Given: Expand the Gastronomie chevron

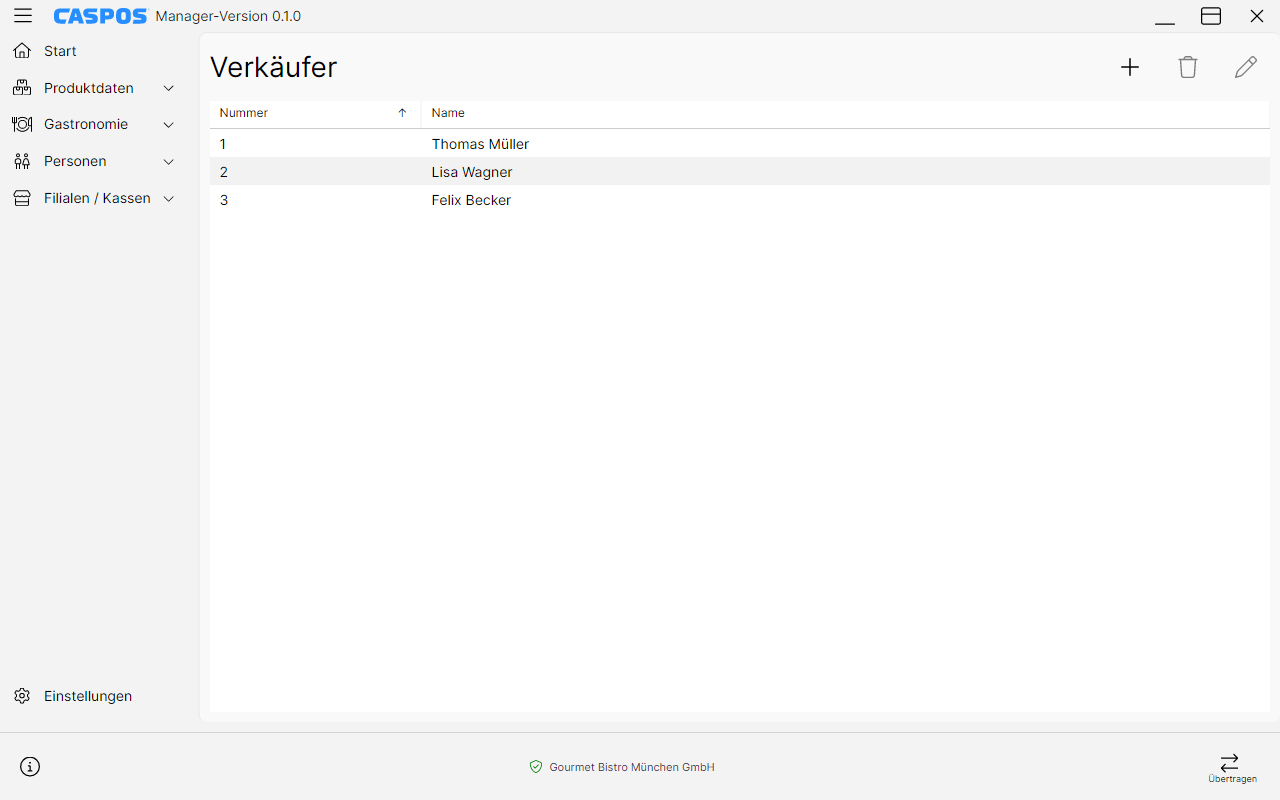Looking at the screenshot, I should [x=169, y=125].
